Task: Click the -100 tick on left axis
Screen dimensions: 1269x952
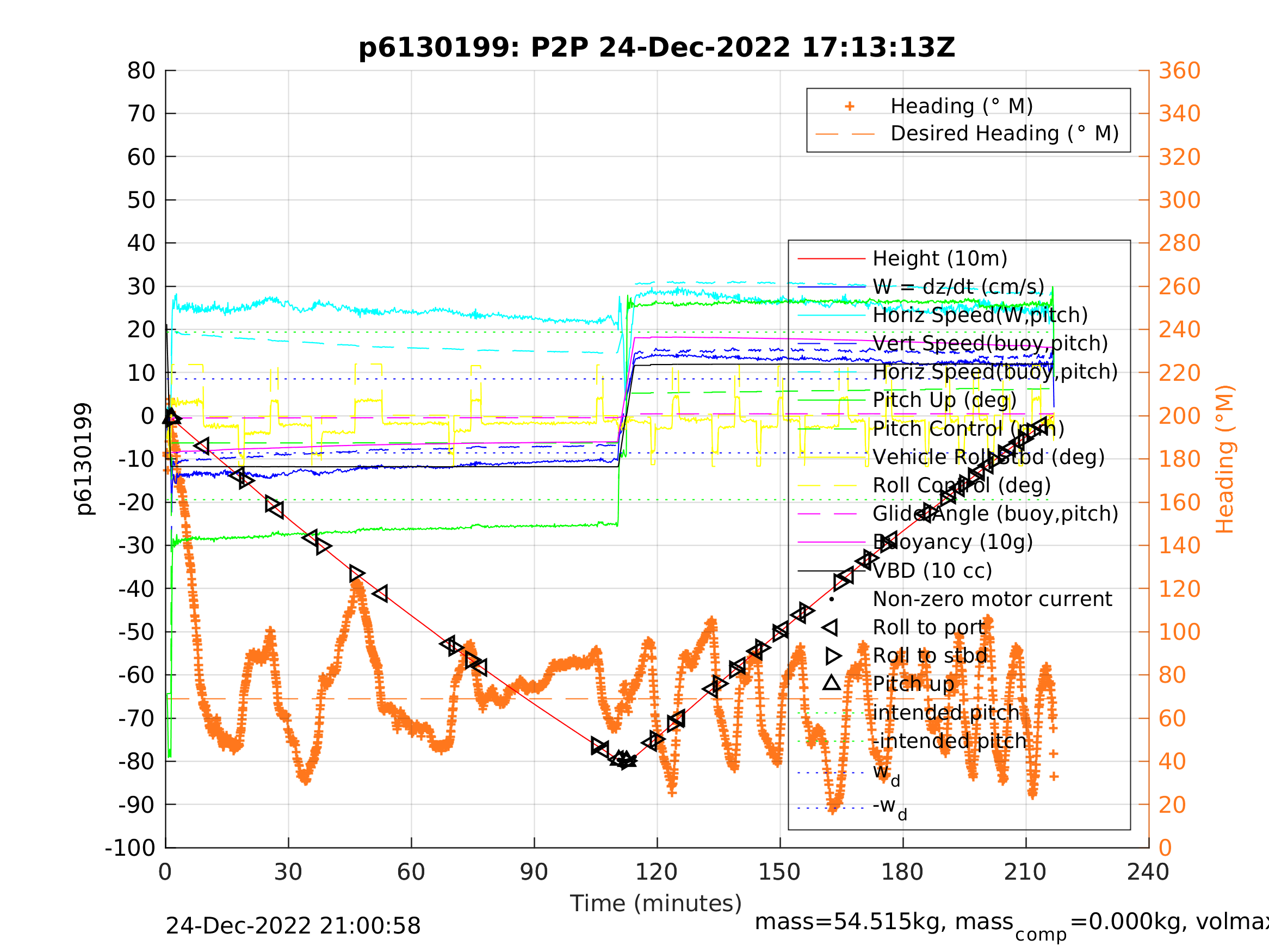Action: (130, 848)
